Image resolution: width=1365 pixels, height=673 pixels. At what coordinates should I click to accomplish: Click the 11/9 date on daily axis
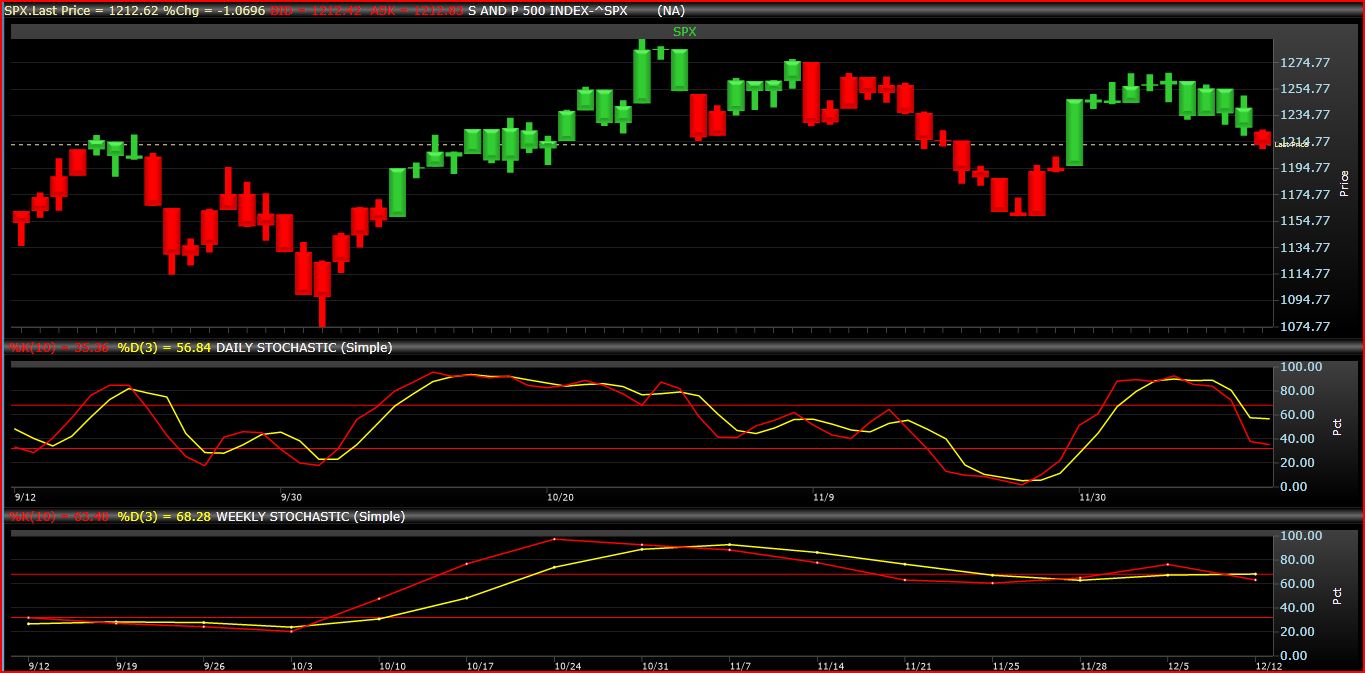(823, 497)
